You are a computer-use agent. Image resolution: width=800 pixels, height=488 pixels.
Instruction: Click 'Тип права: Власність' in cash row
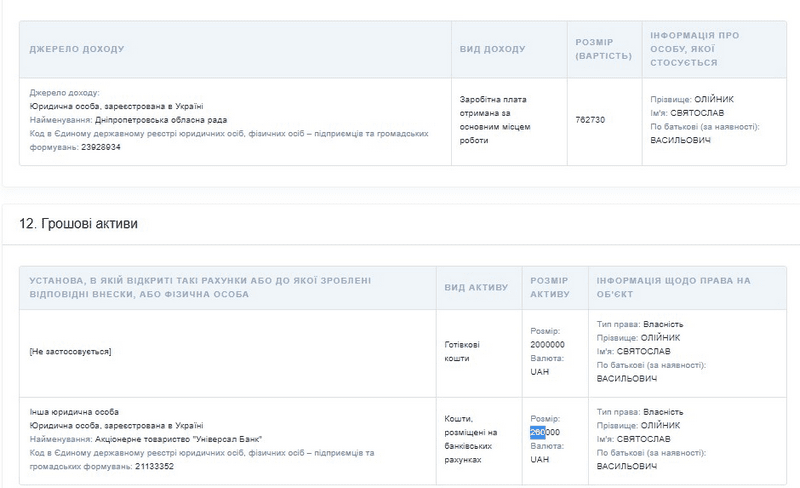click(x=640, y=324)
